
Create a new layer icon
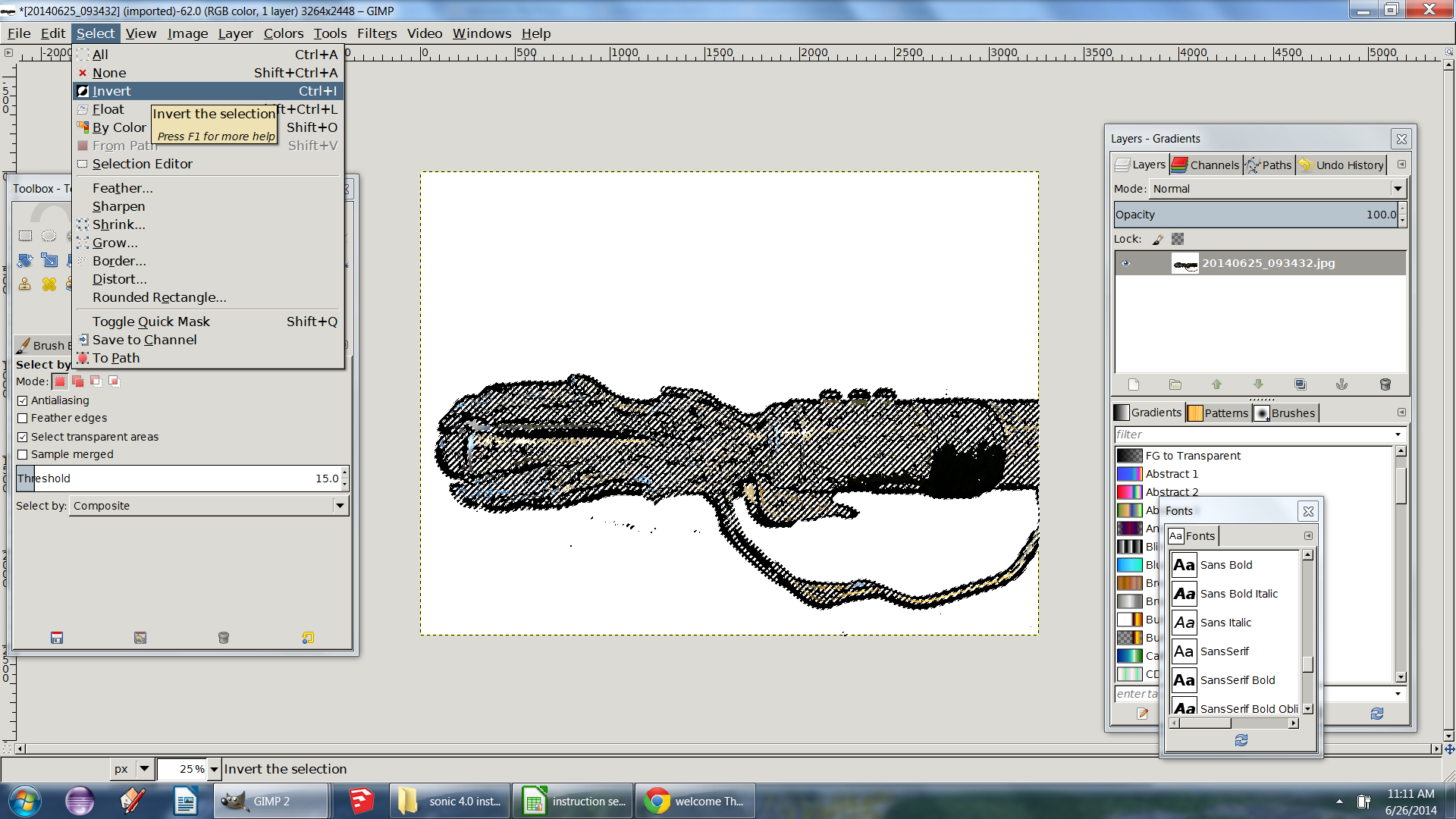(1134, 384)
